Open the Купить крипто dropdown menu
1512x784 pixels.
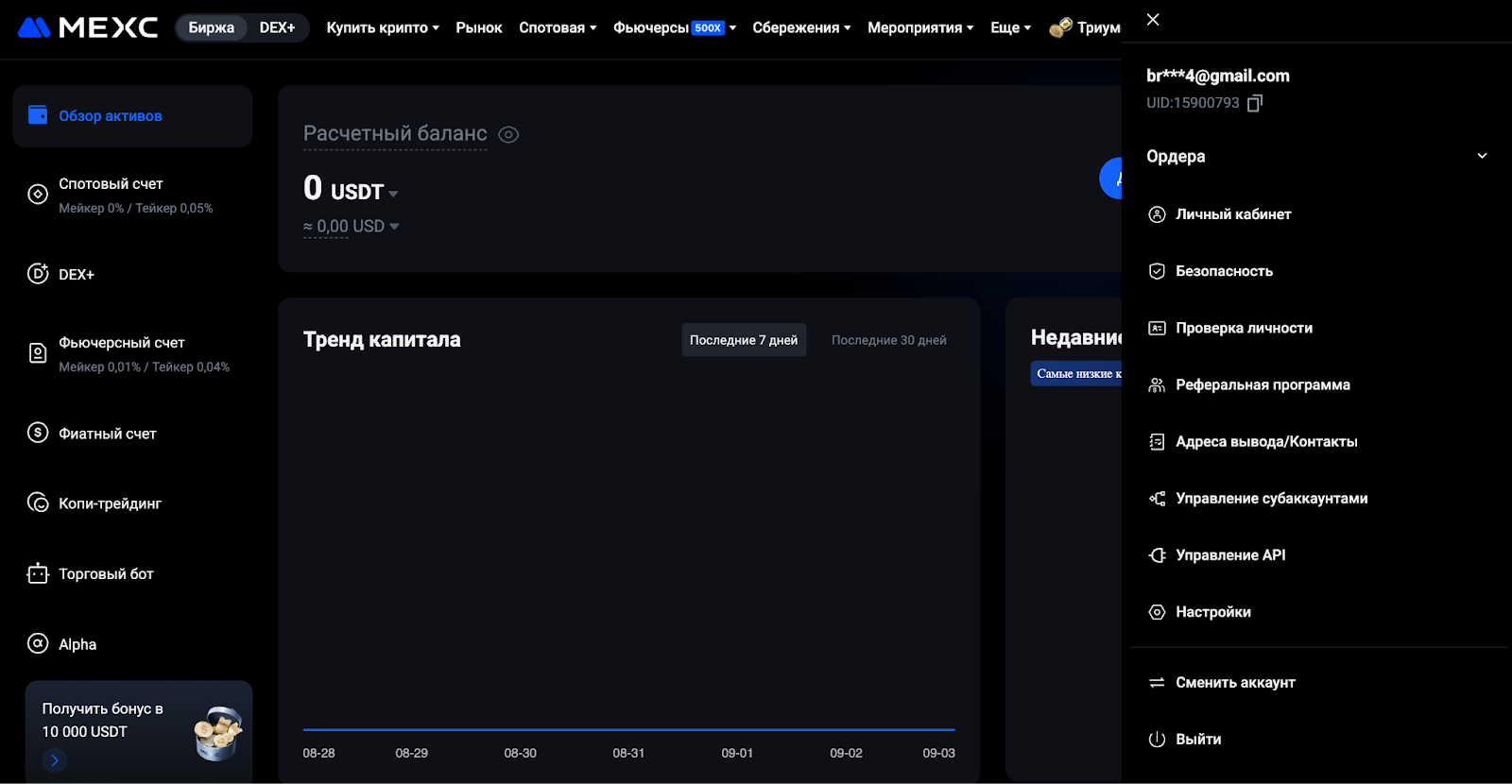(x=383, y=27)
